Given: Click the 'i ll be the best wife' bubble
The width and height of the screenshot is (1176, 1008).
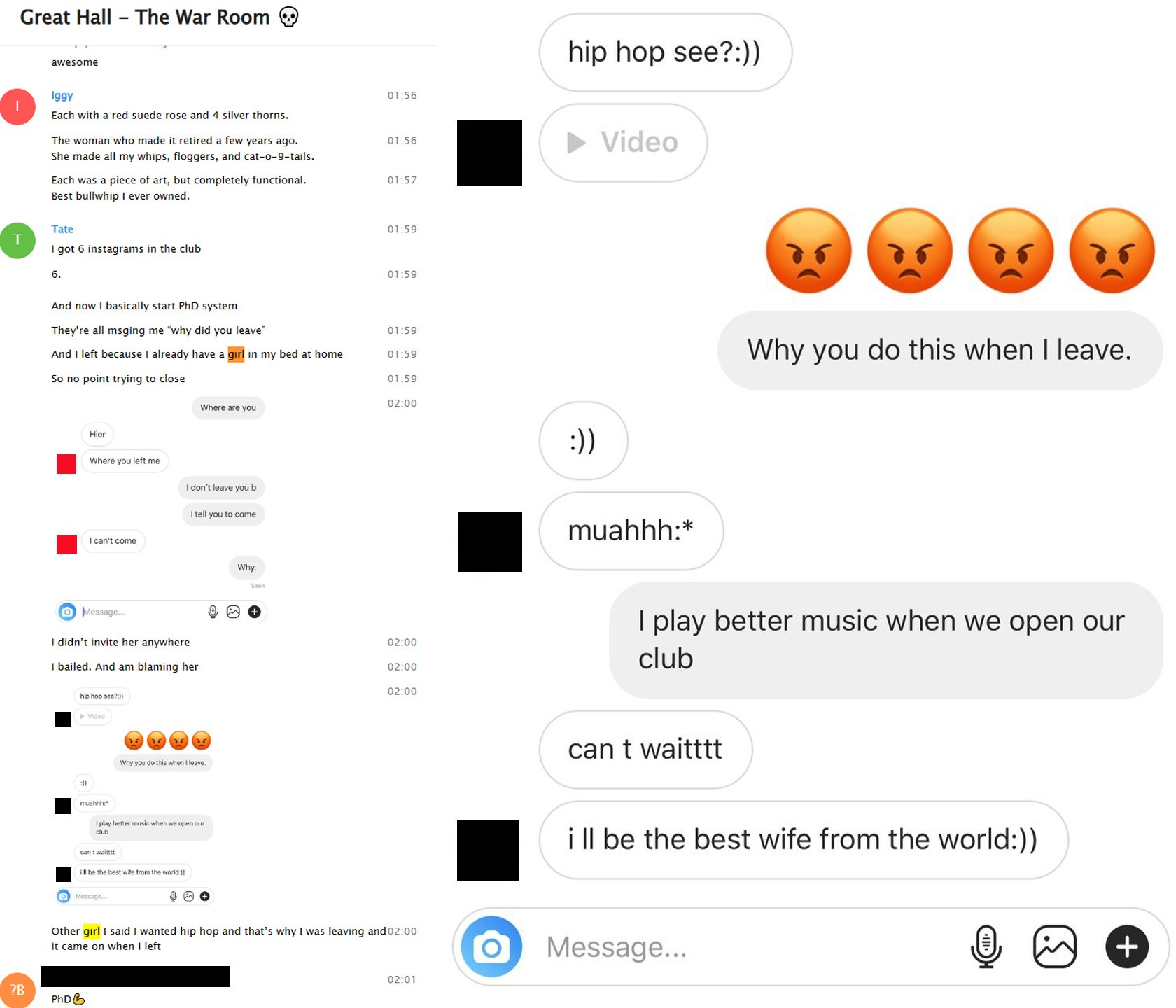Looking at the screenshot, I should pyautogui.click(x=803, y=839).
